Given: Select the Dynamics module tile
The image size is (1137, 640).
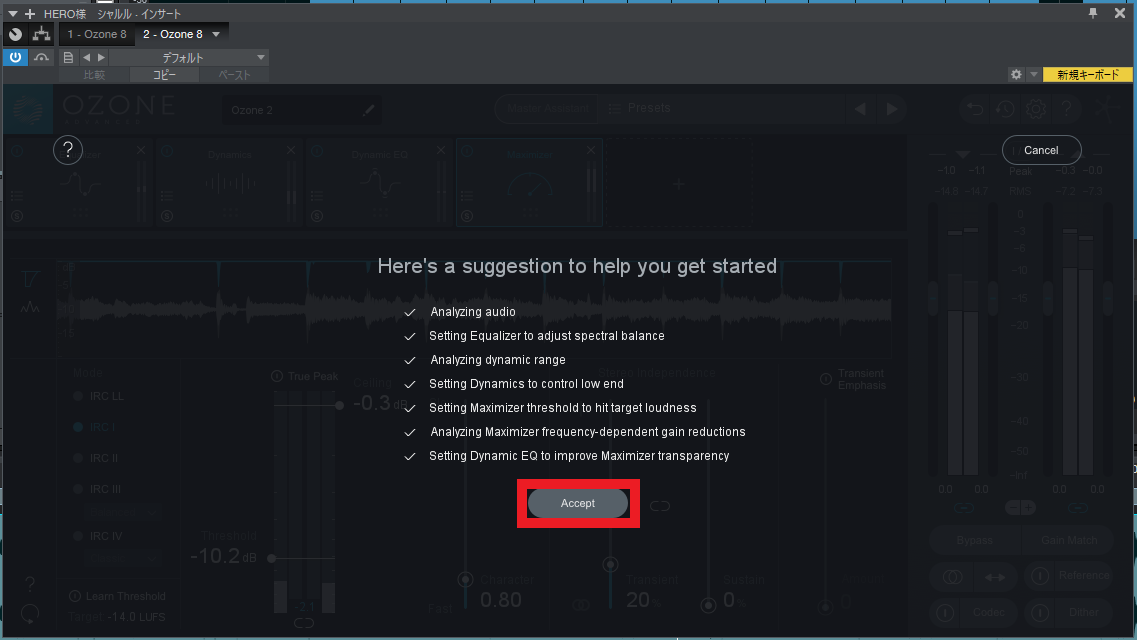Looking at the screenshot, I should point(230,183).
